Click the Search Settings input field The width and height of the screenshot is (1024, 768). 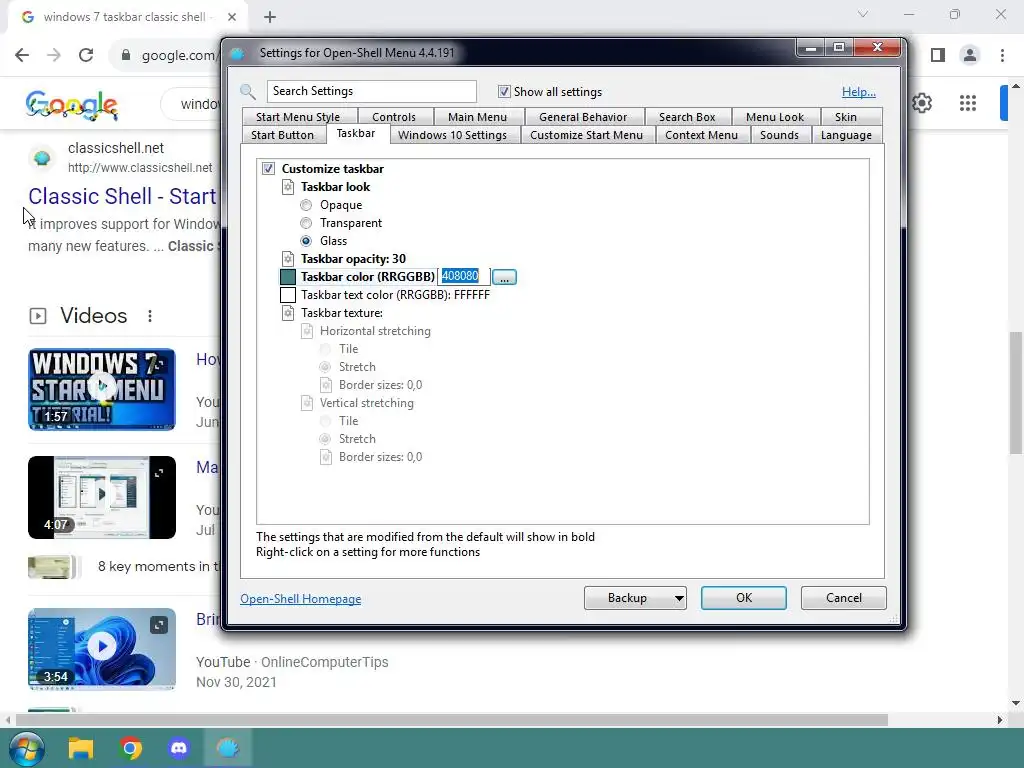(x=372, y=91)
